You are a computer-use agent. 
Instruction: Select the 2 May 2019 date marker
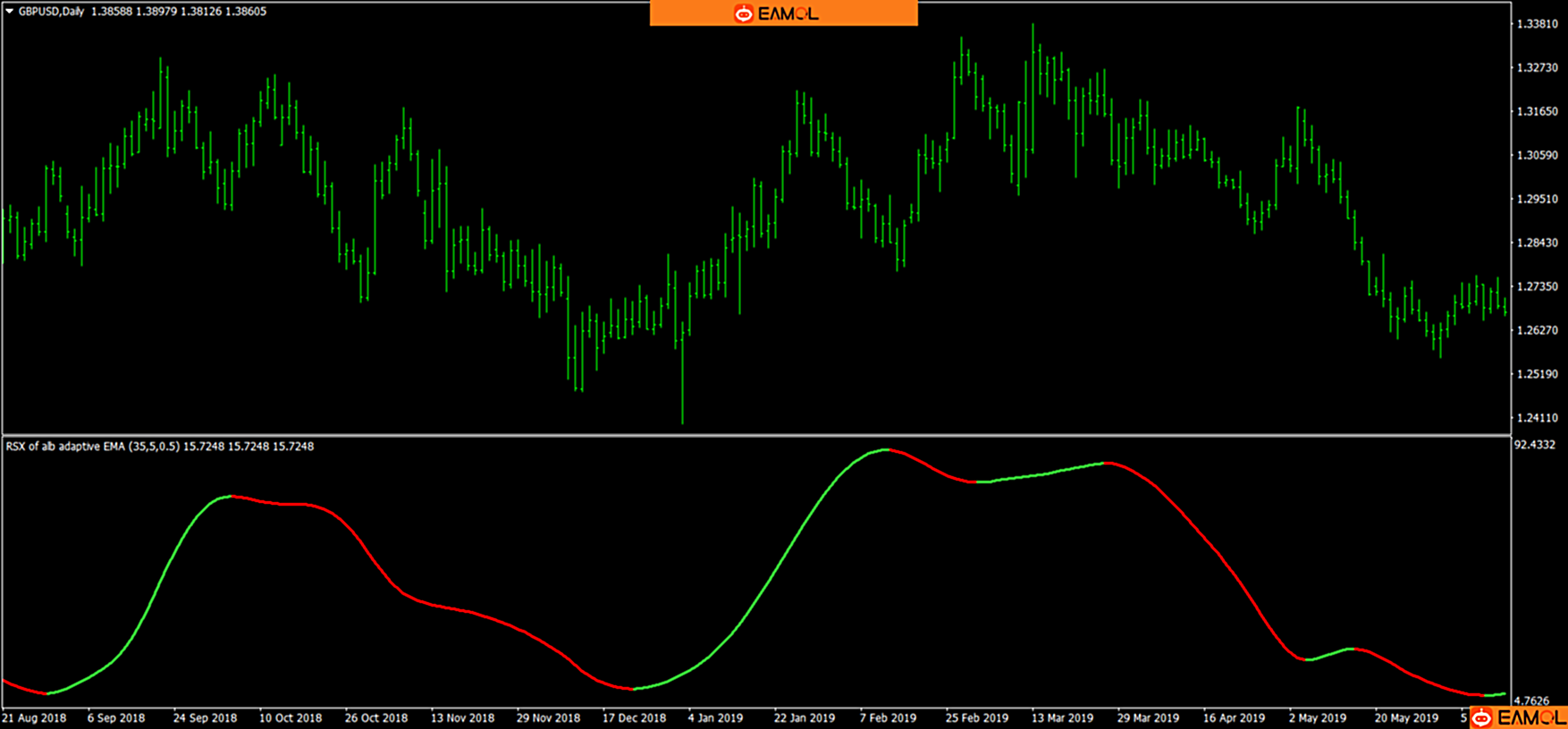tap(1318, 718)
